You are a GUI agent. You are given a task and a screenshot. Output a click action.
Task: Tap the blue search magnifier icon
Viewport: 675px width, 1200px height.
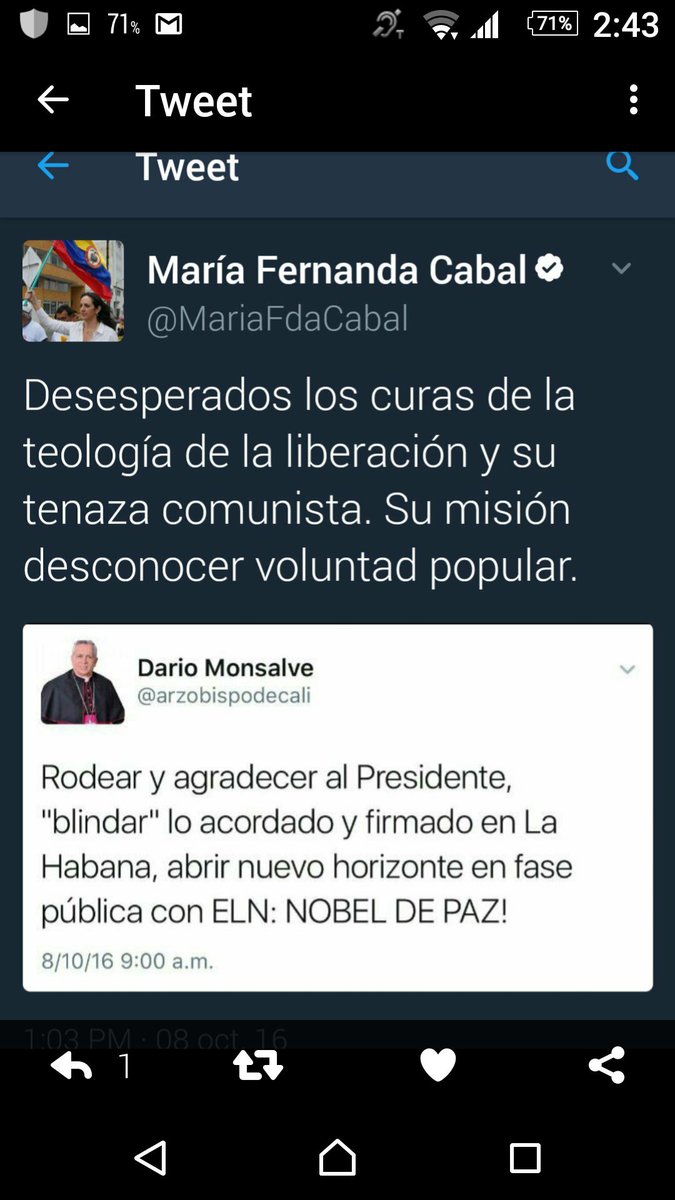coord(622,166)
